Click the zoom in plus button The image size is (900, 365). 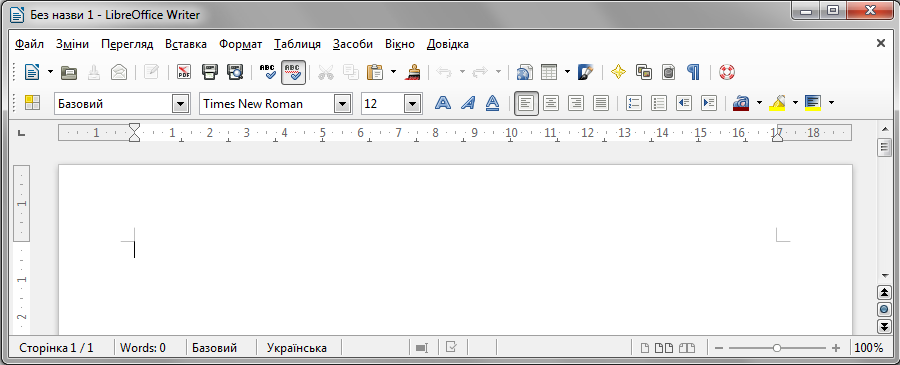(836, 348)
